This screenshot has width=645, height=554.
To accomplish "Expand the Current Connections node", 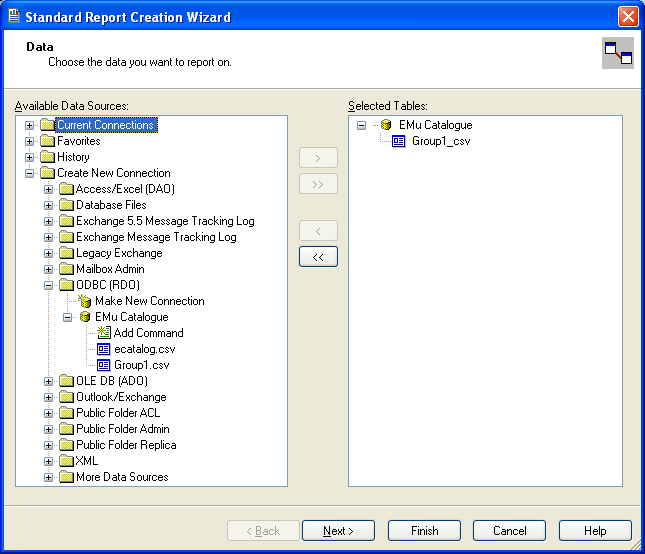I will (x=30, y=125).
